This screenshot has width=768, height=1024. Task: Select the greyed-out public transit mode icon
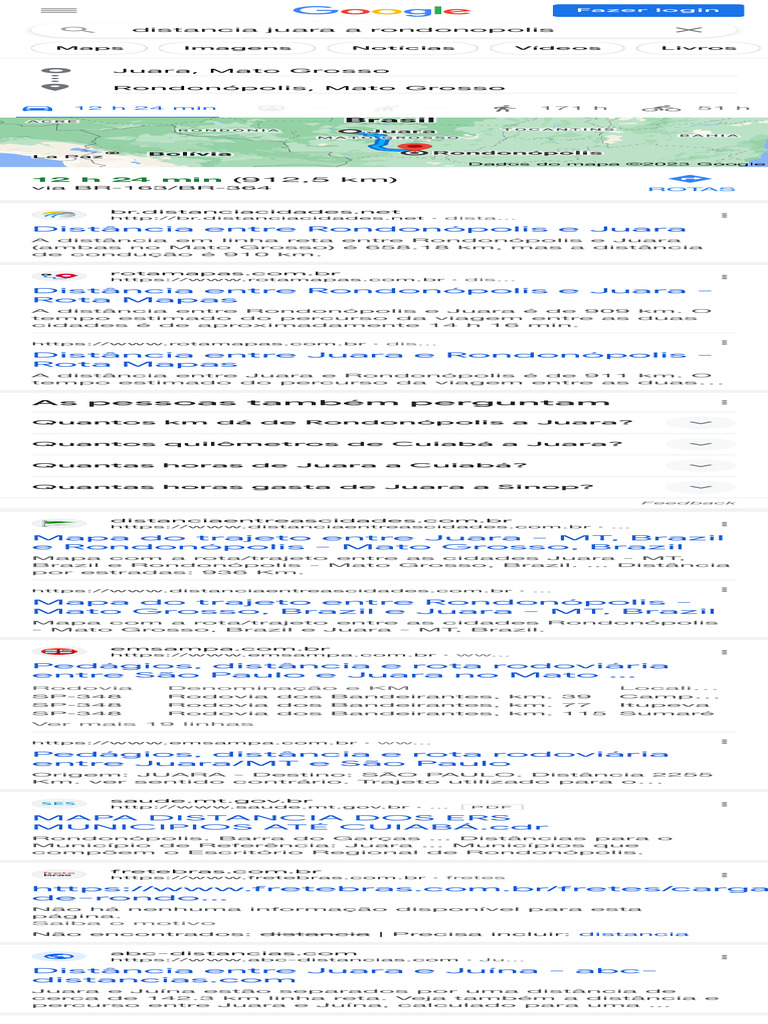pos(270,108)
